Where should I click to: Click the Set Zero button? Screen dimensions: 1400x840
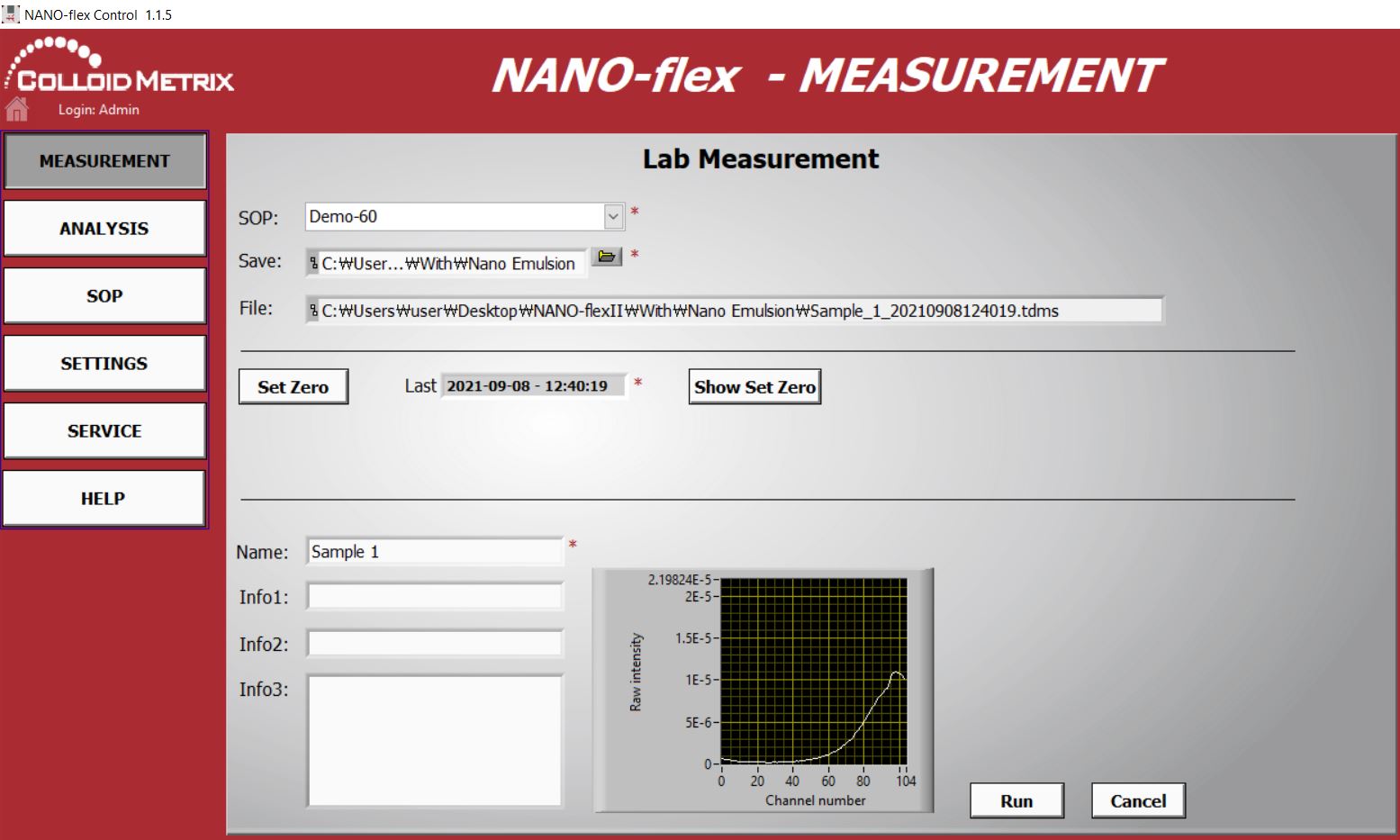[x=294, y=387]
